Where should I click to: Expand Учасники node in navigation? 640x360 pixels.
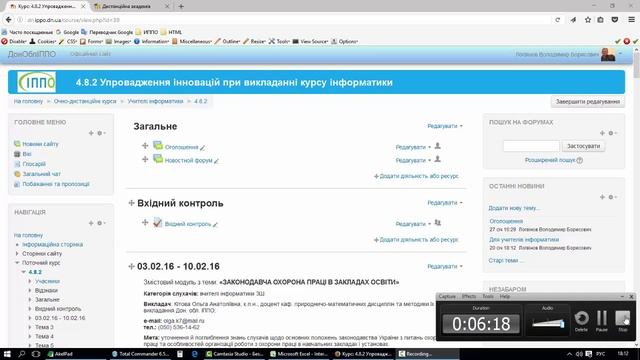click(30, 281)
